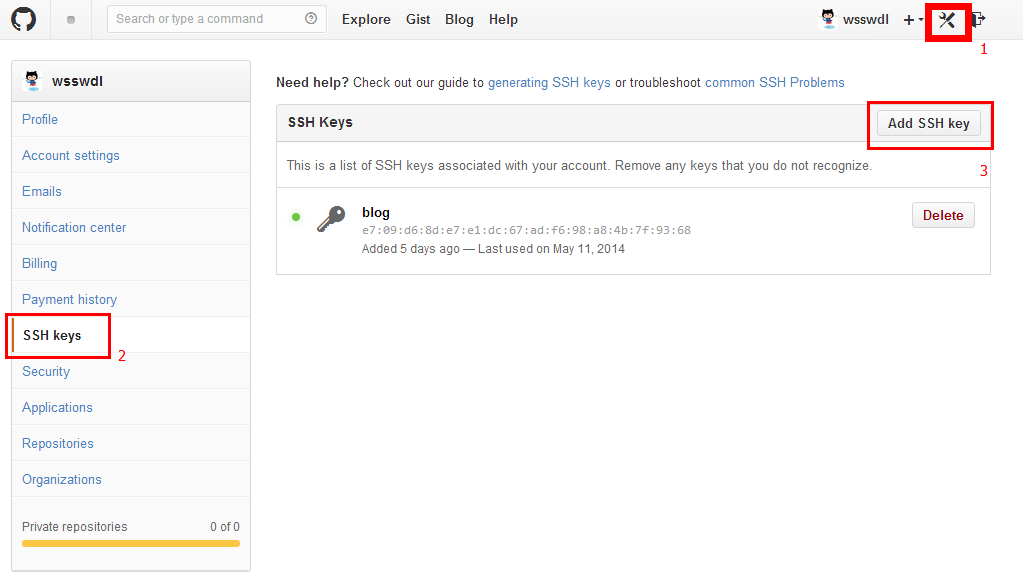Click the sidebar wsswdl profile avatar
The height and width of the screenshot is (581, 1023).
click(33, 81)
